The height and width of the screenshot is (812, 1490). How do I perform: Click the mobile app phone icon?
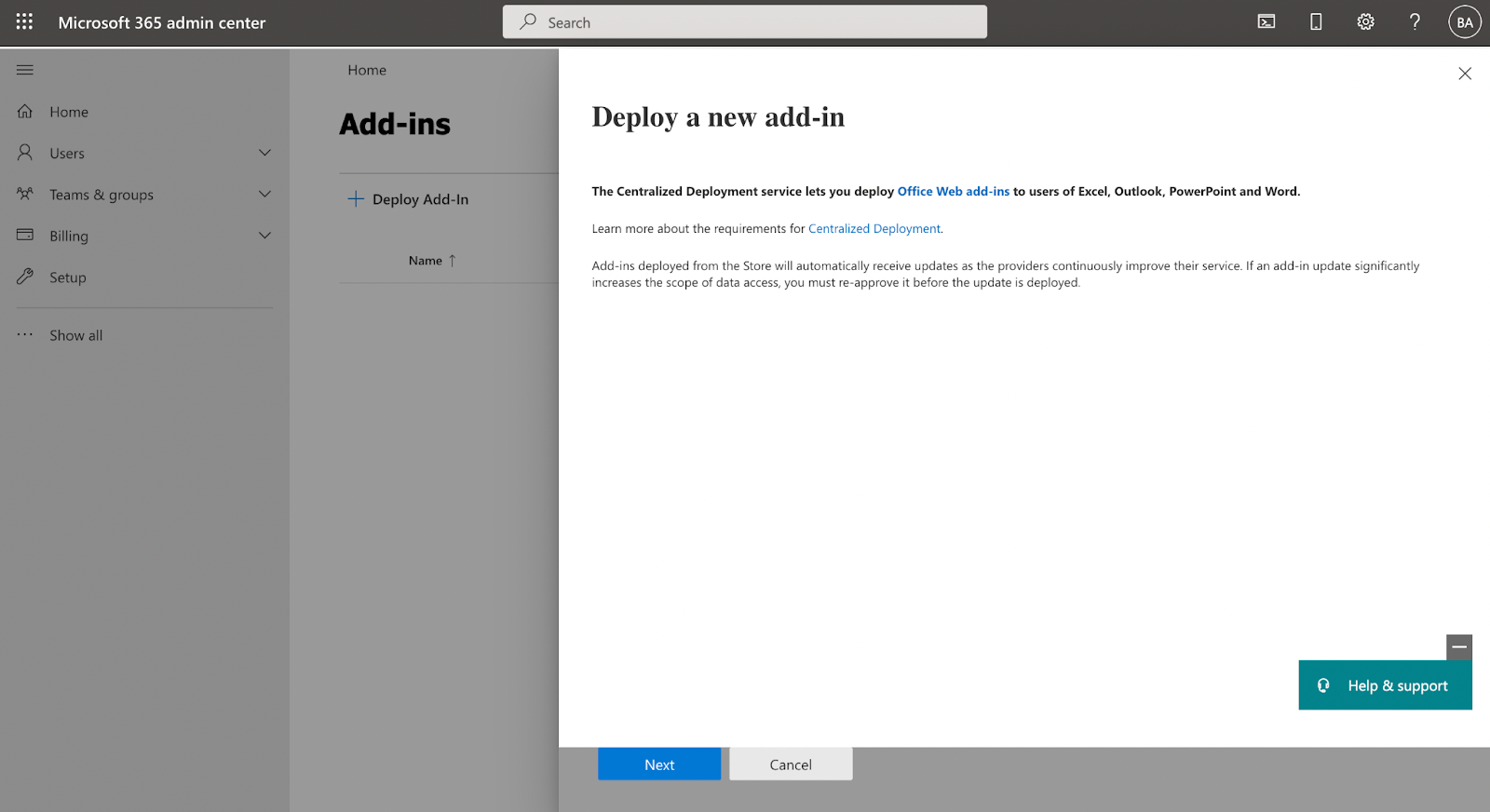(x=1316, y=21)
